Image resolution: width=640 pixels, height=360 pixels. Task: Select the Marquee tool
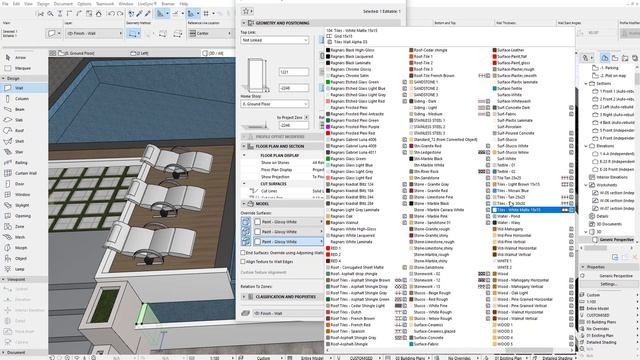point(24,68)
